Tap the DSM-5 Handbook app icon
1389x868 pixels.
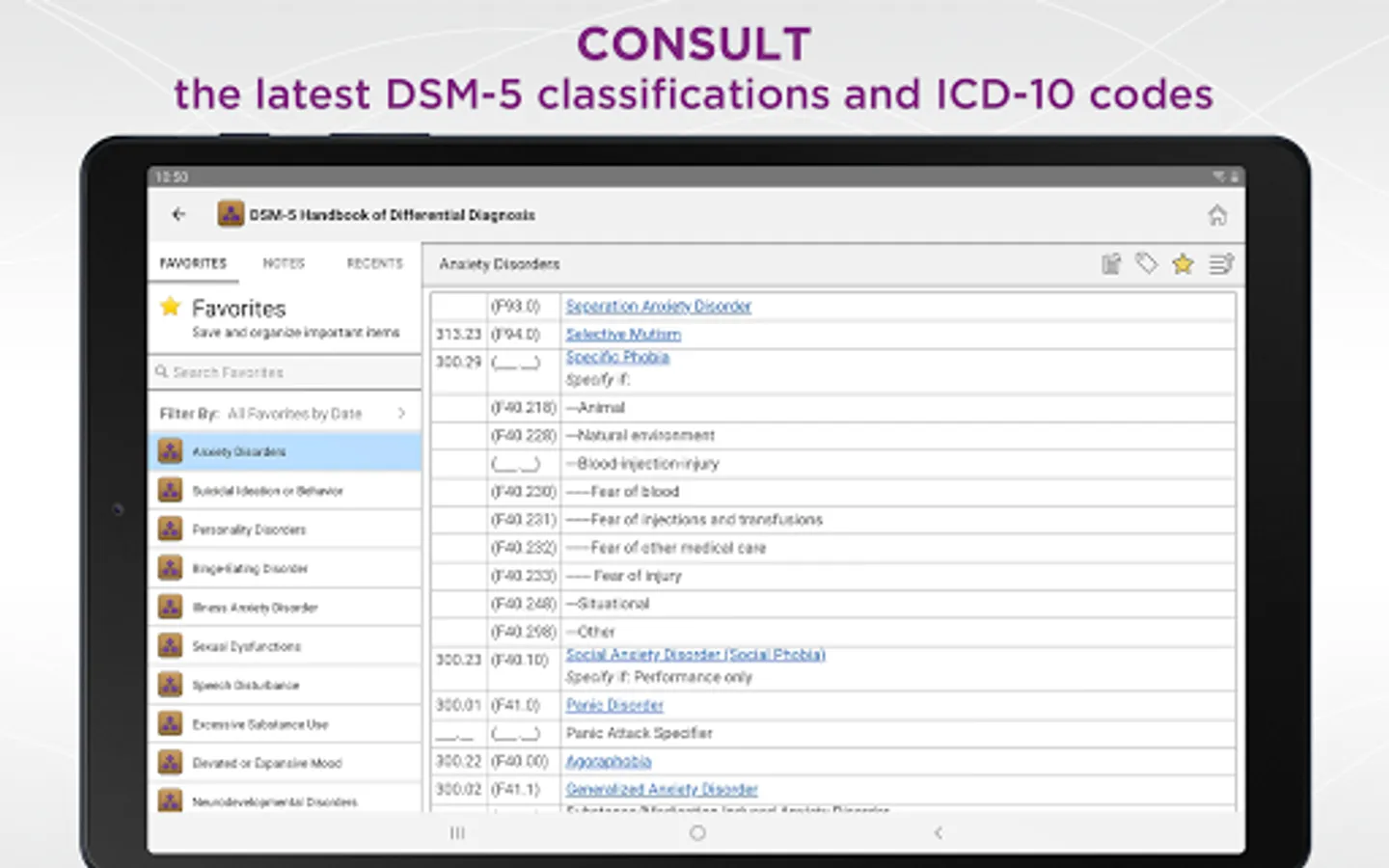tap(231, 214)
